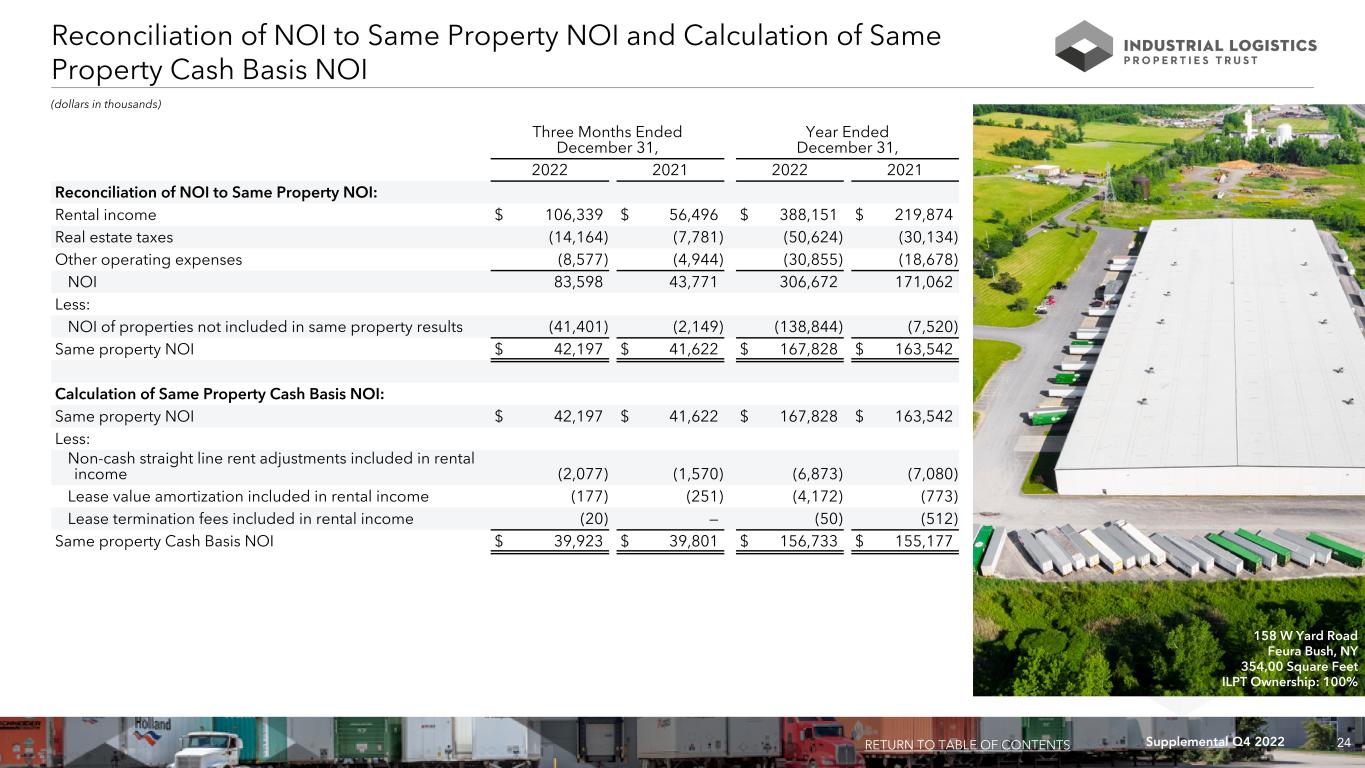The image size is (1365, 768).
Task: Select the Cash Basis NOI value 155,177
Action: 924,542
